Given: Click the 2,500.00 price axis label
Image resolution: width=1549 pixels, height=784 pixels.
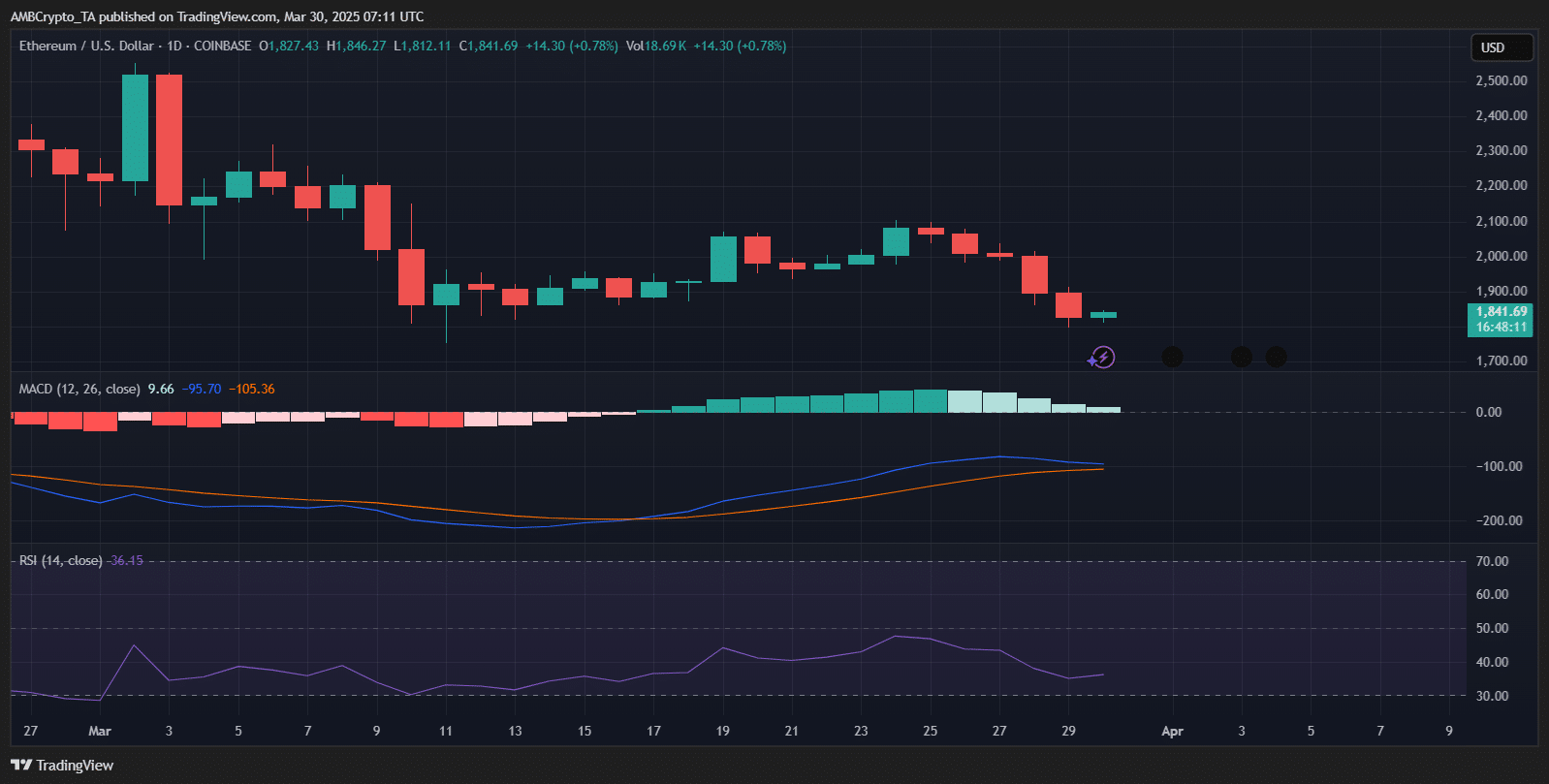Looking at the screenshot, I should (x=1502, y=80).
